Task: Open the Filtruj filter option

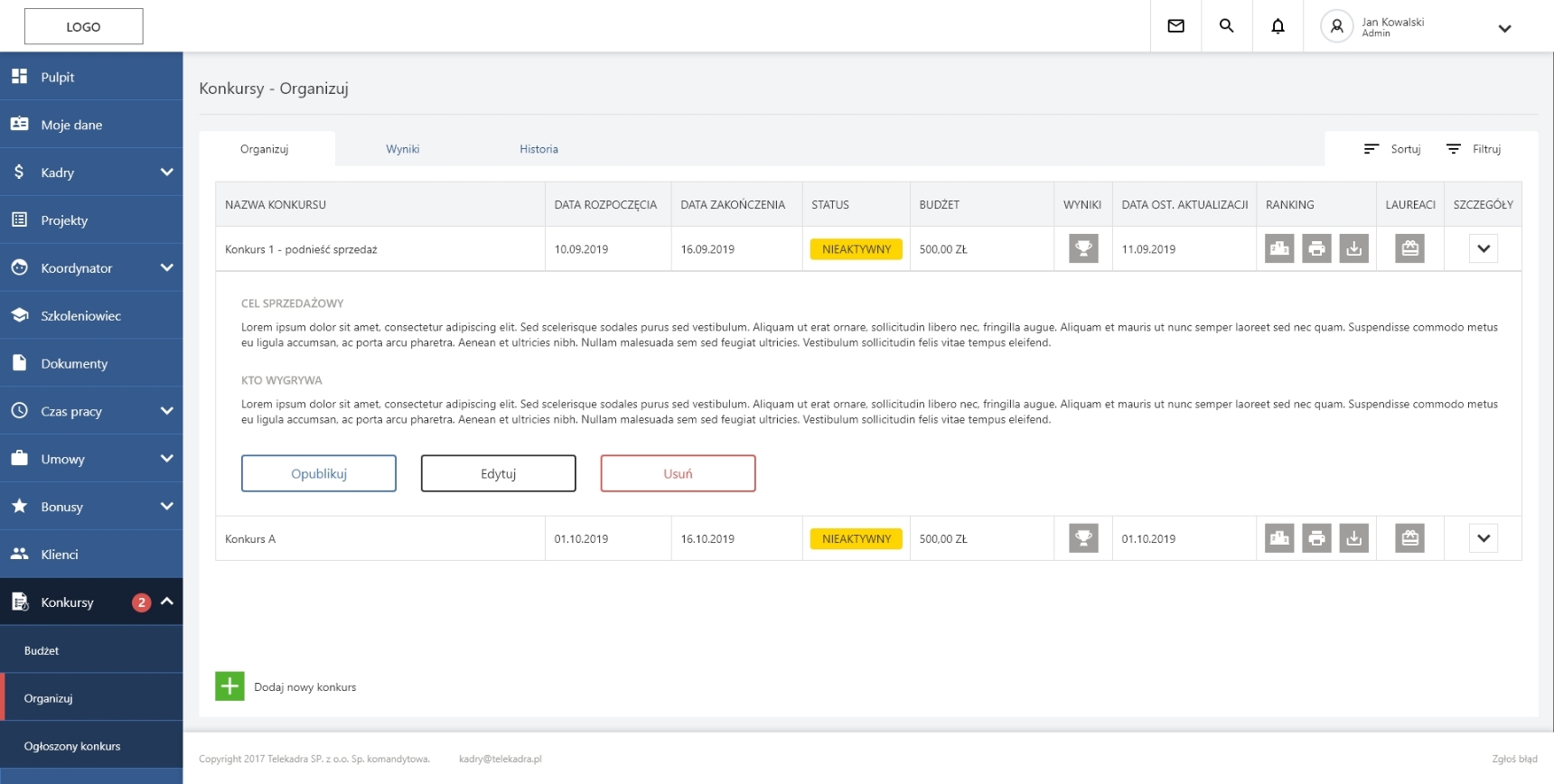Action: [x=1474, y=149]
